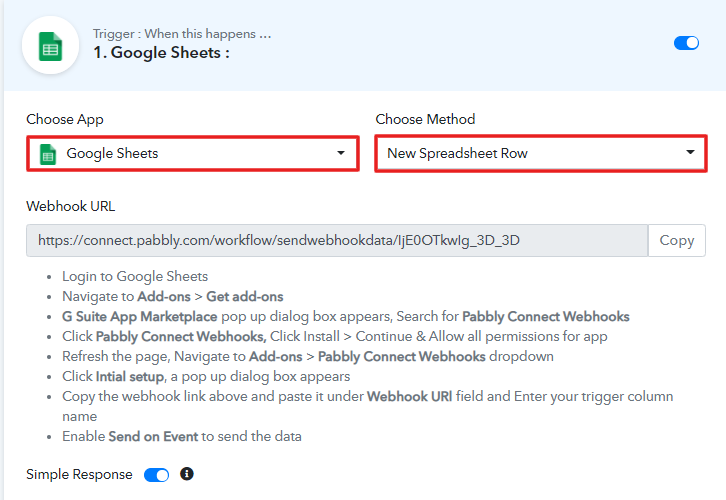The height and width of the screenshot is (500, 726).
Task: Click the 'Click Install > Continue & Allow' instruction line
Action: point(335,337)
